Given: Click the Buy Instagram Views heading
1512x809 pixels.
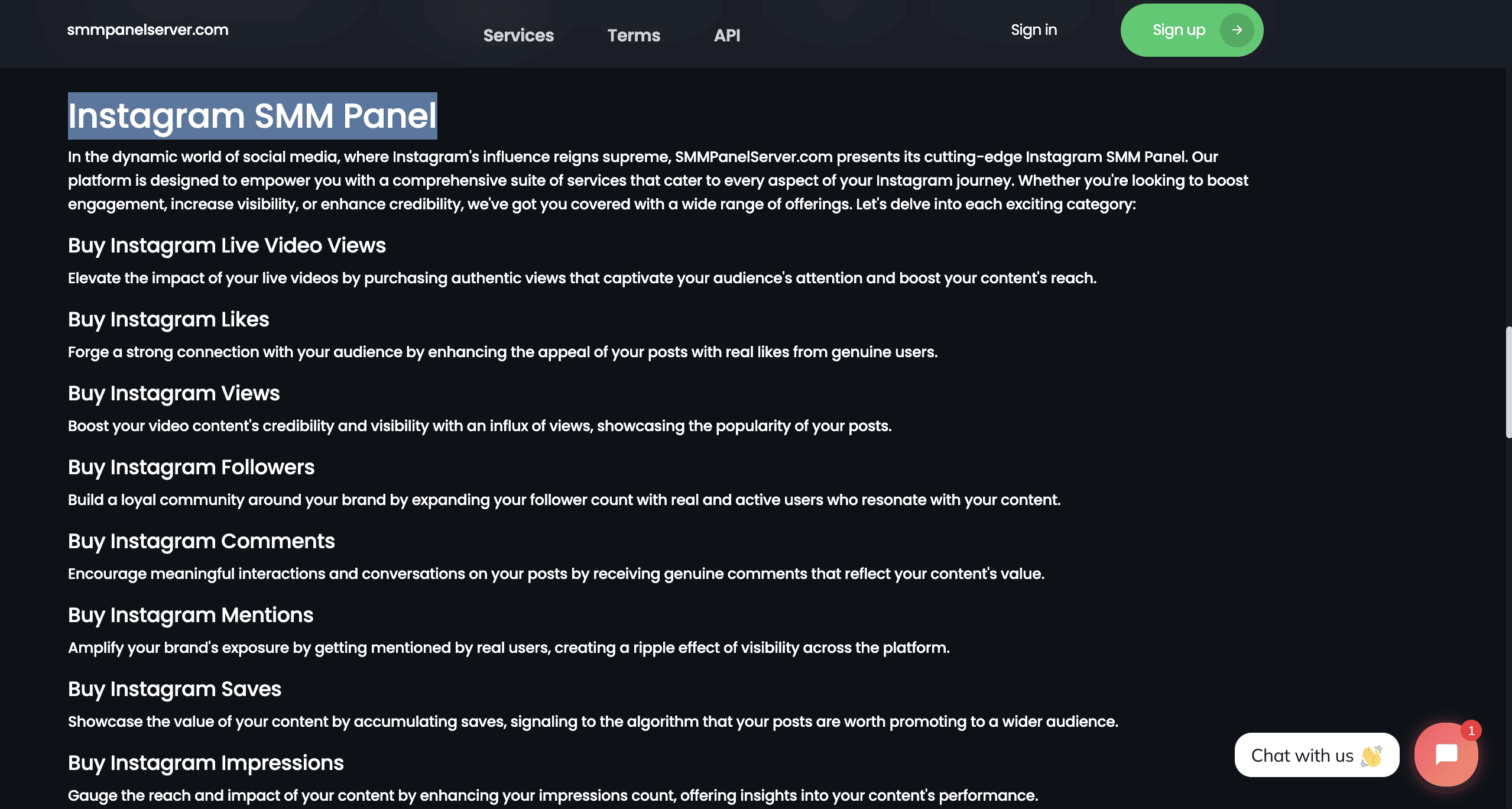Looking at the screenshot, I should coord(174,393).
